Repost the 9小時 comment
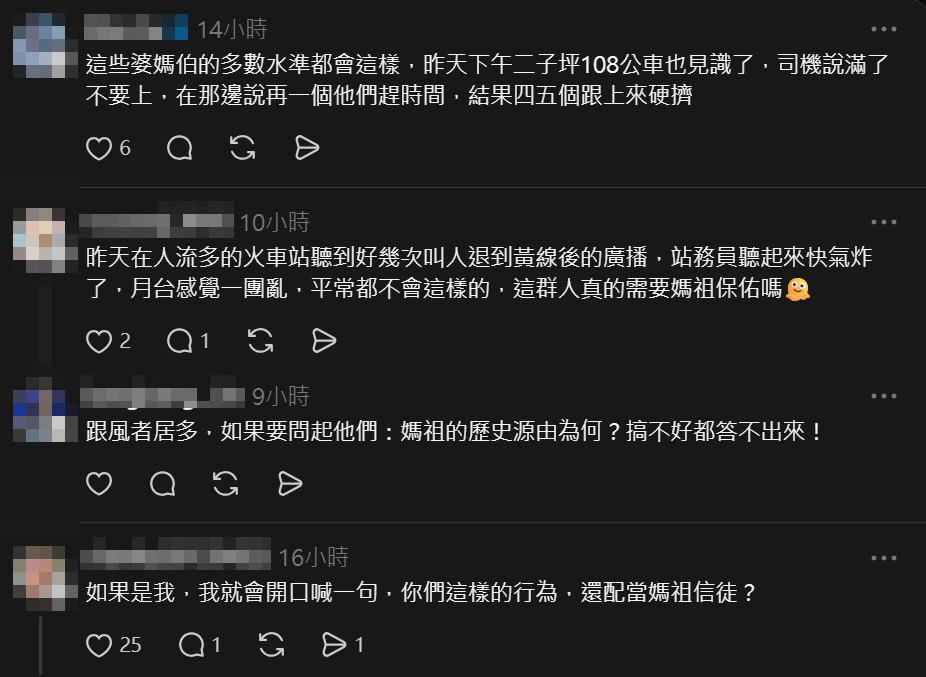The height and width of the screenshot is (677, 926). [x=226, y=484]
